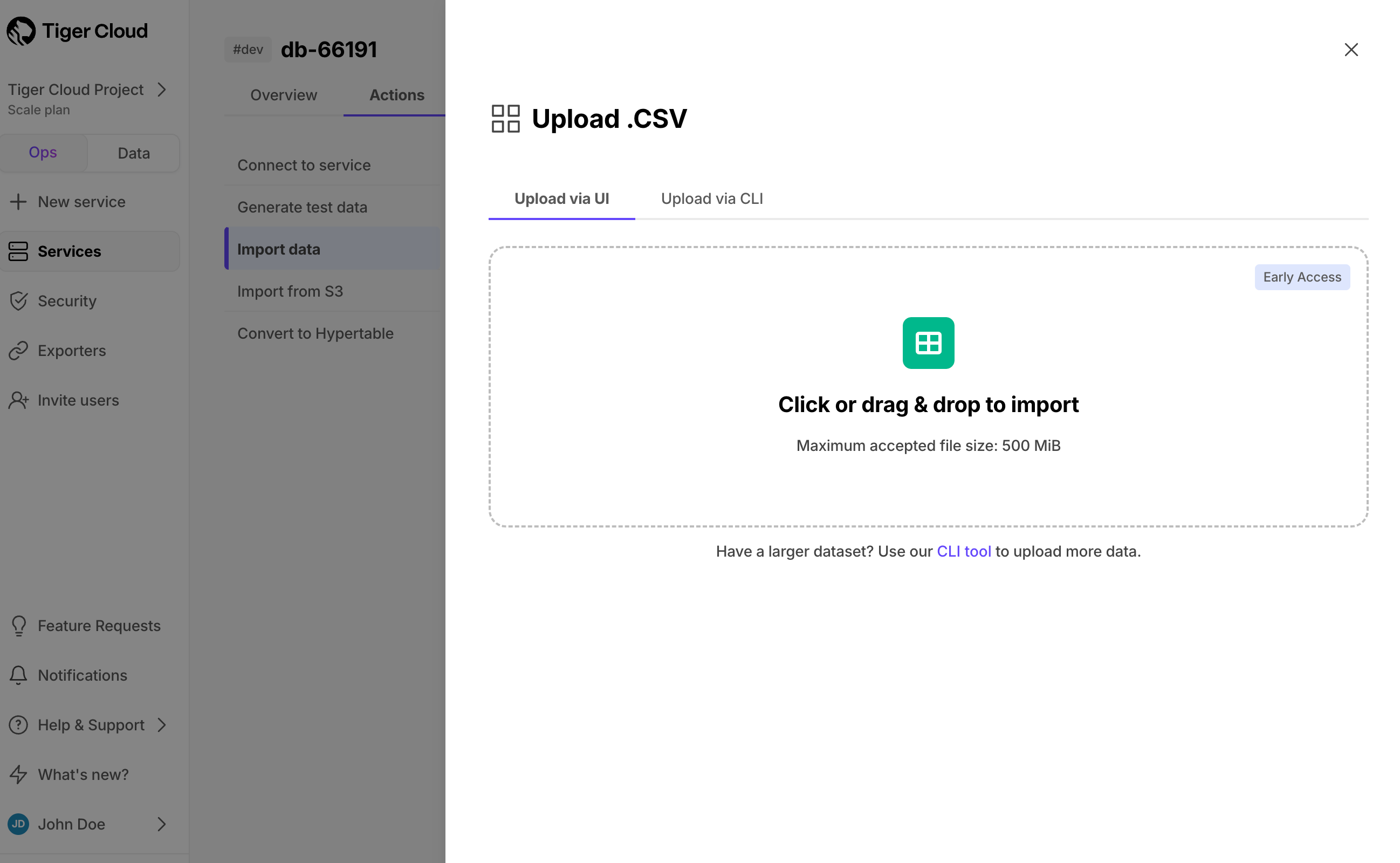This screenshot has width=1400, height=863.
Task: Switch to the Data view
Action: click(134, 153)
